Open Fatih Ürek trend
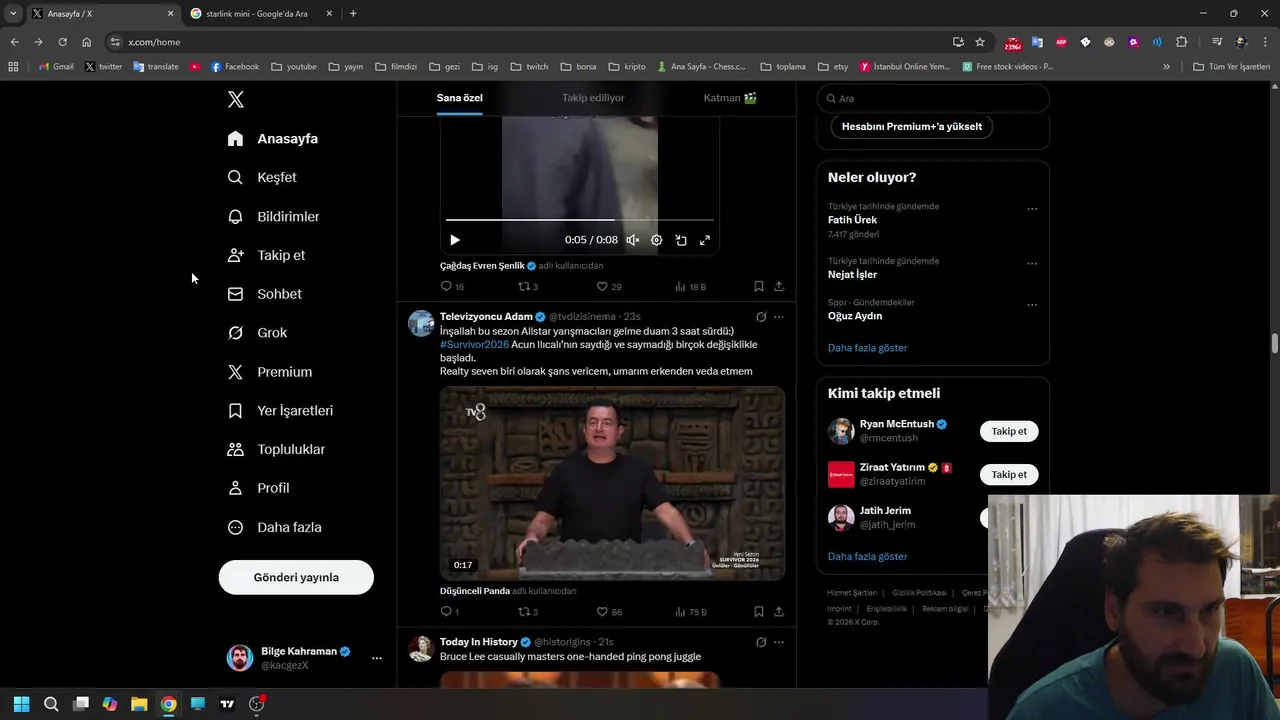Viewport: 1280px width, 720px height. pyautogui.click(x=852, y=220)
